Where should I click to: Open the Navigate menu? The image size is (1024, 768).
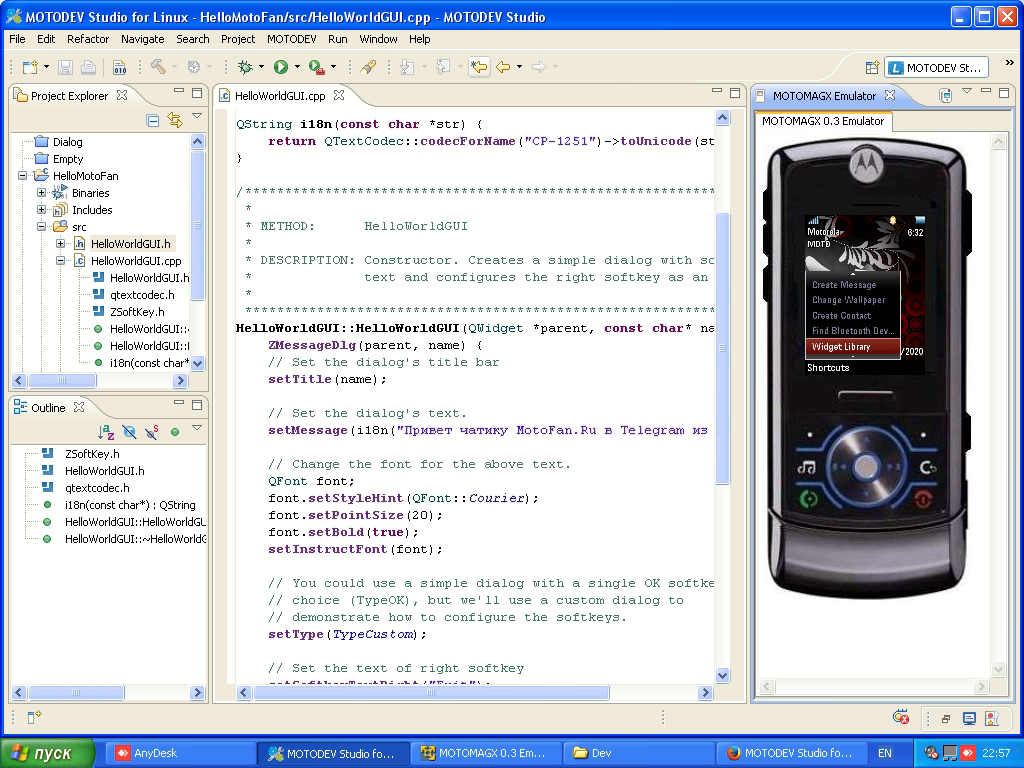click(x=142, y=39)
